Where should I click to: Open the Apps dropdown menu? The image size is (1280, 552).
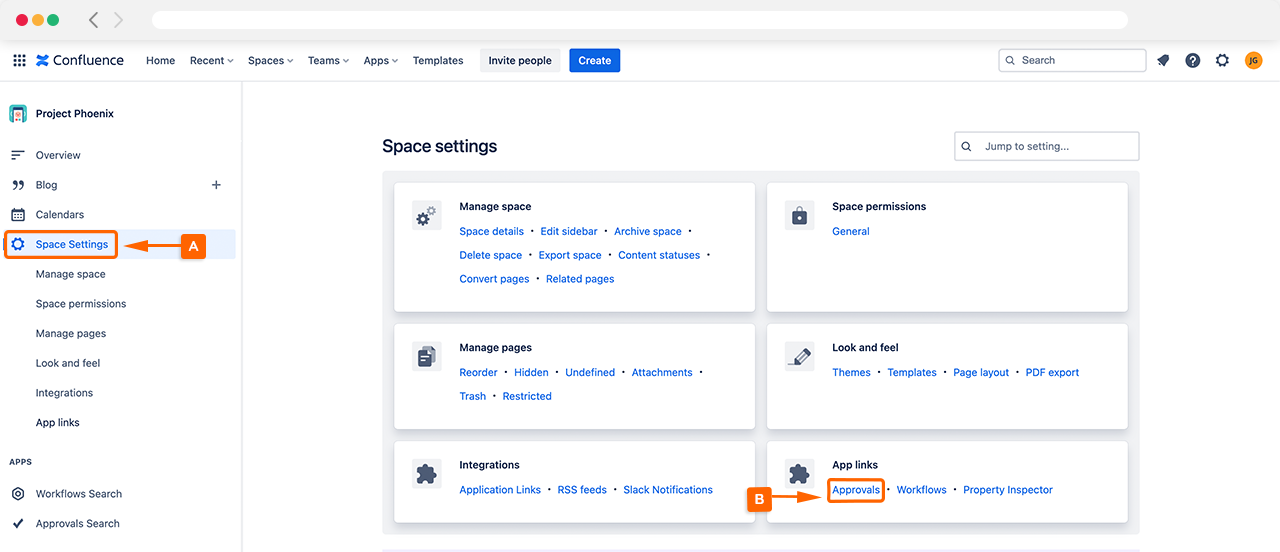[x=381, y=61]
